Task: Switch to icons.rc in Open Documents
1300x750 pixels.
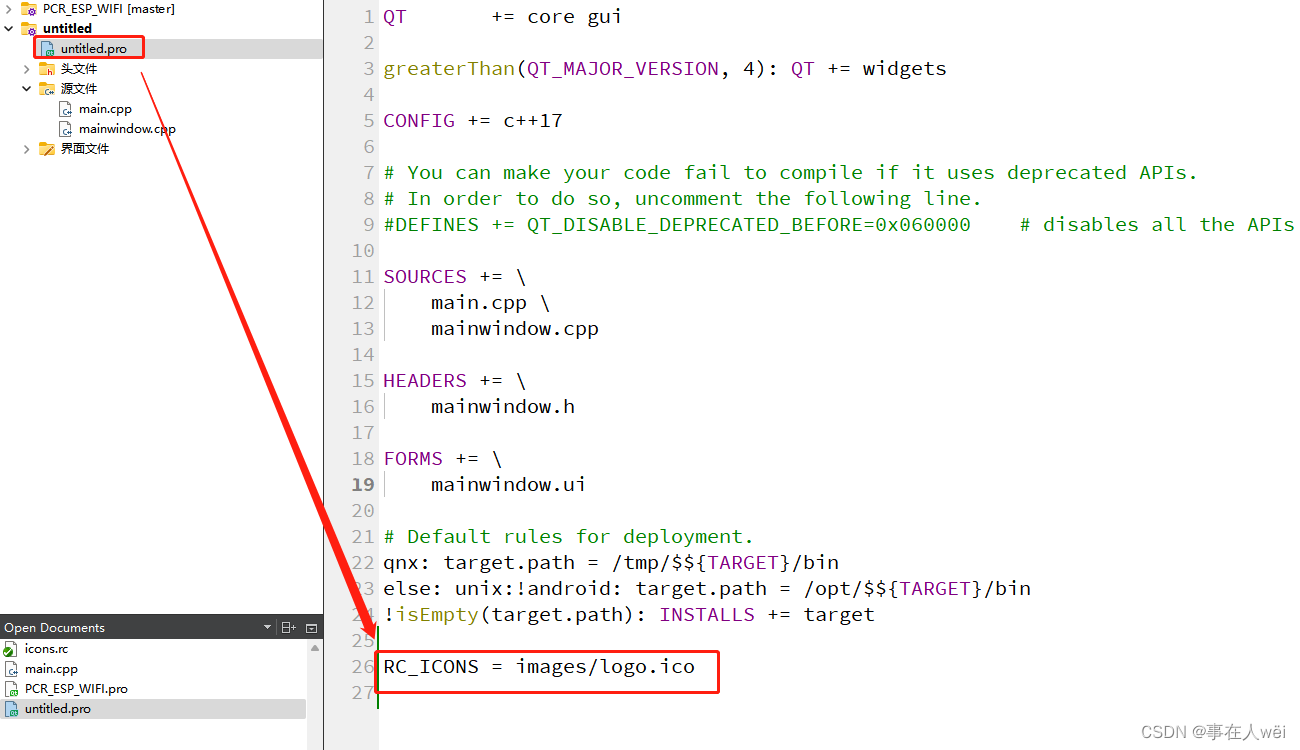Action: tap(46, 649)
